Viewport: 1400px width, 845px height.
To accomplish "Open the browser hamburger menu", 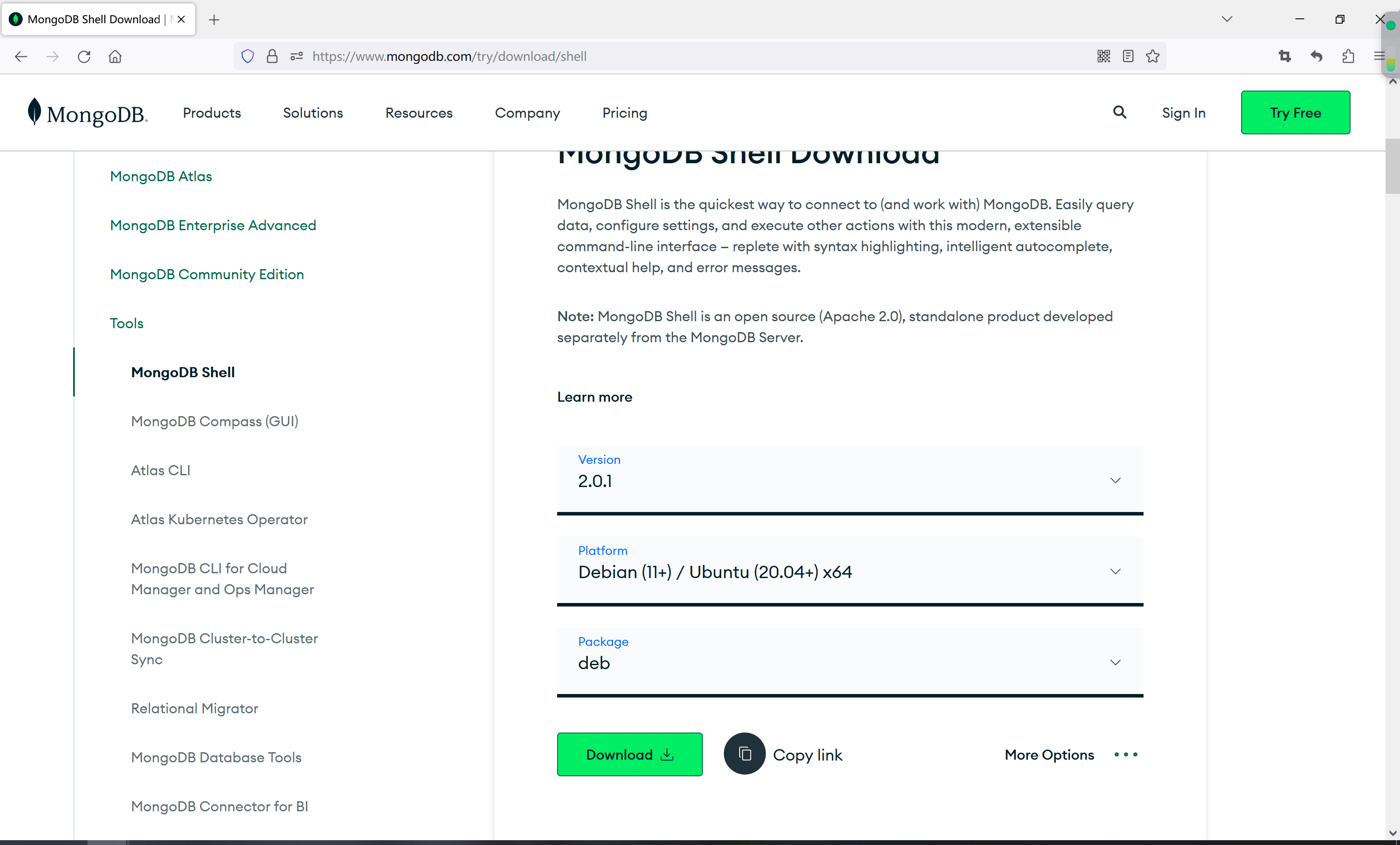I will pyautogui.click(x=1379, y=56).
